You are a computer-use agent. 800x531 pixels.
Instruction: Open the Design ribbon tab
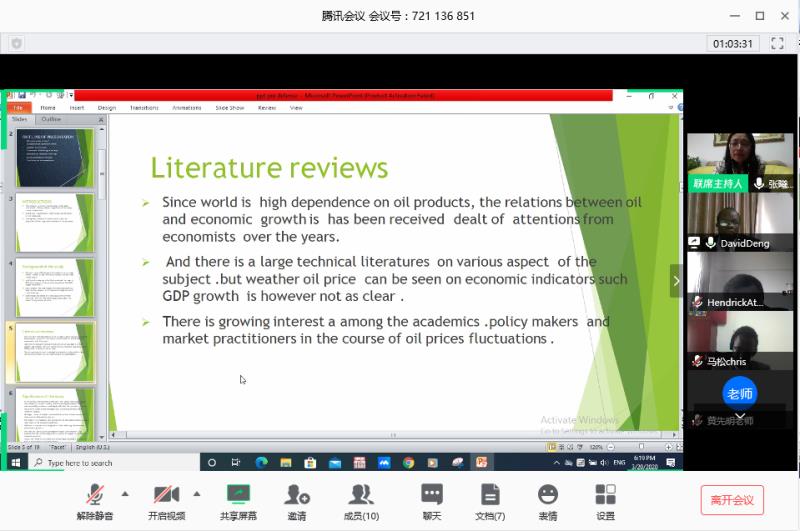(x=107, y=108)
